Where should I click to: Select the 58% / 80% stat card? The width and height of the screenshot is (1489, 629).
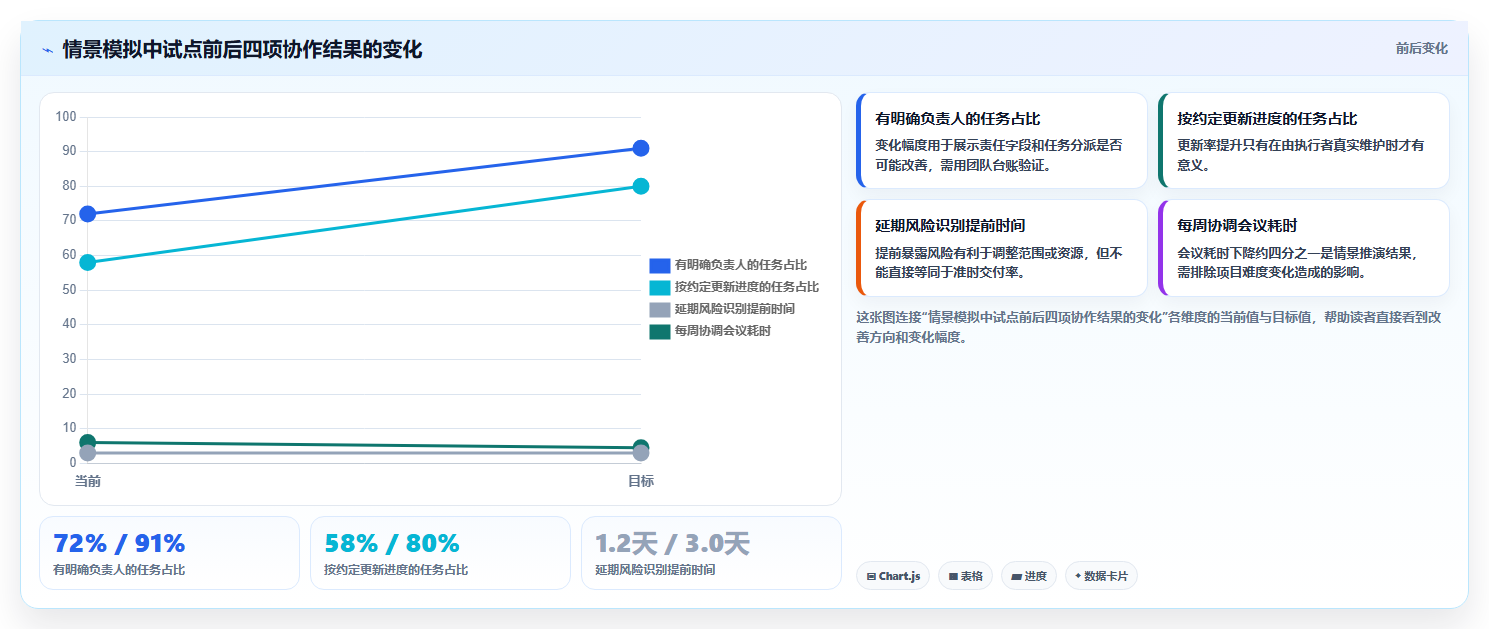440,553
